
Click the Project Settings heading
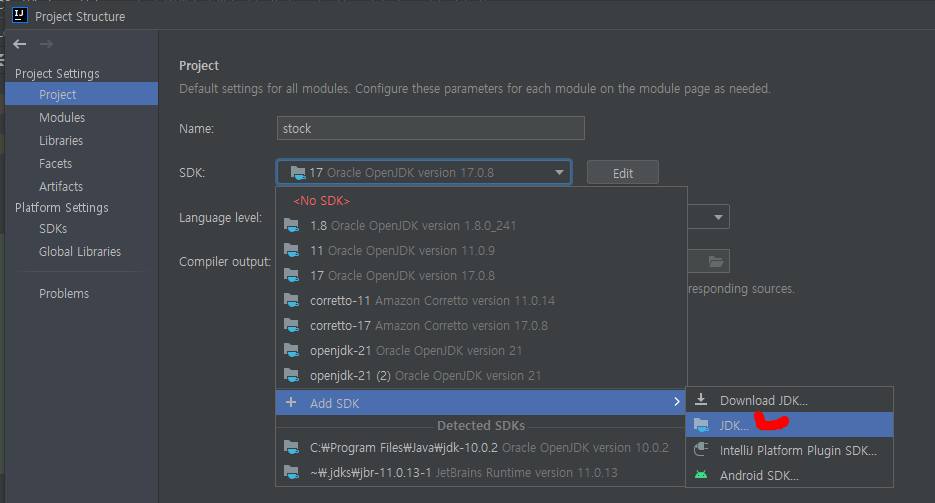pyautogui.click(x=57, y=73)
